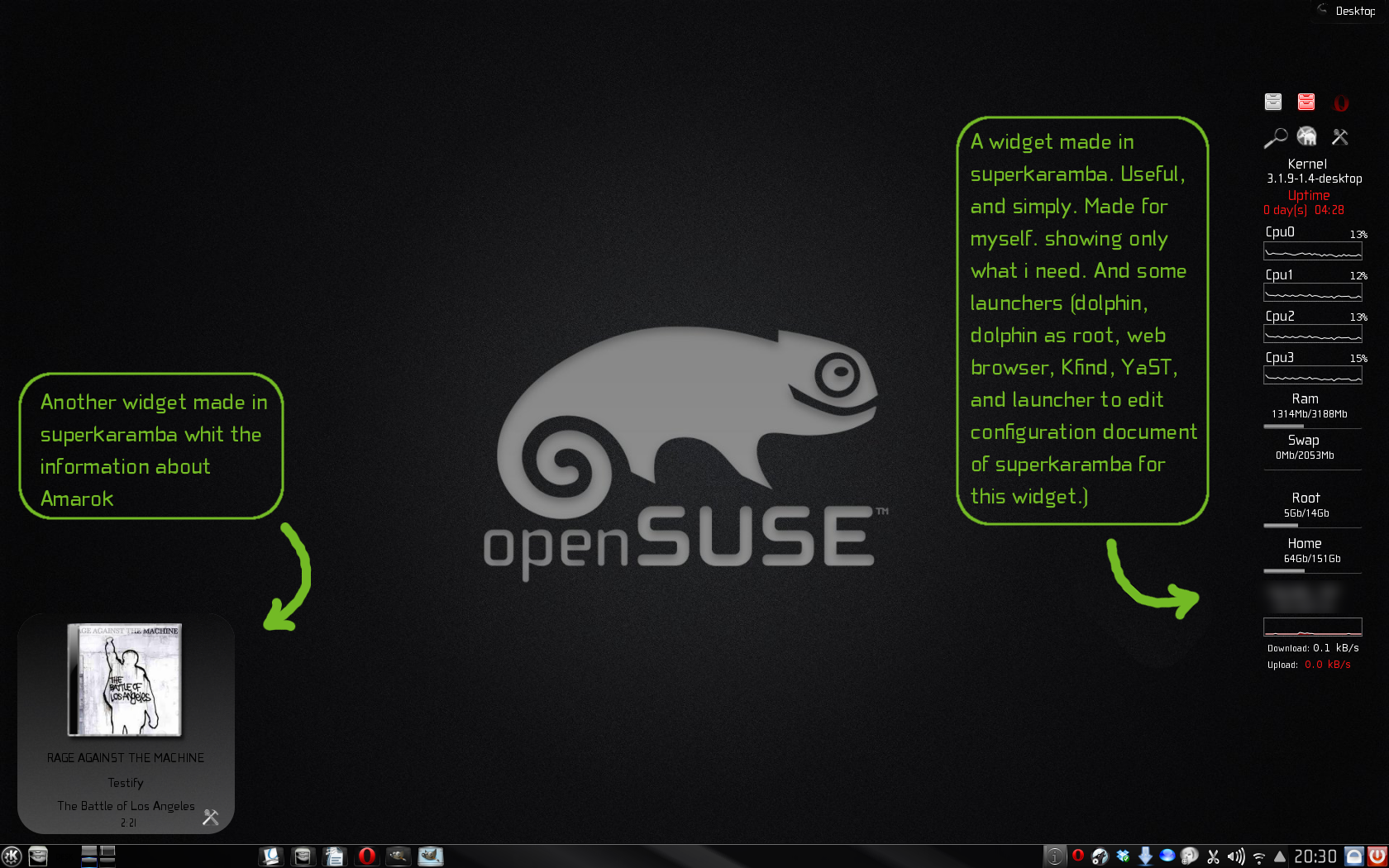Expand hidden system tray icons arrow
1389x868 pixels.
coord(1280,856)
